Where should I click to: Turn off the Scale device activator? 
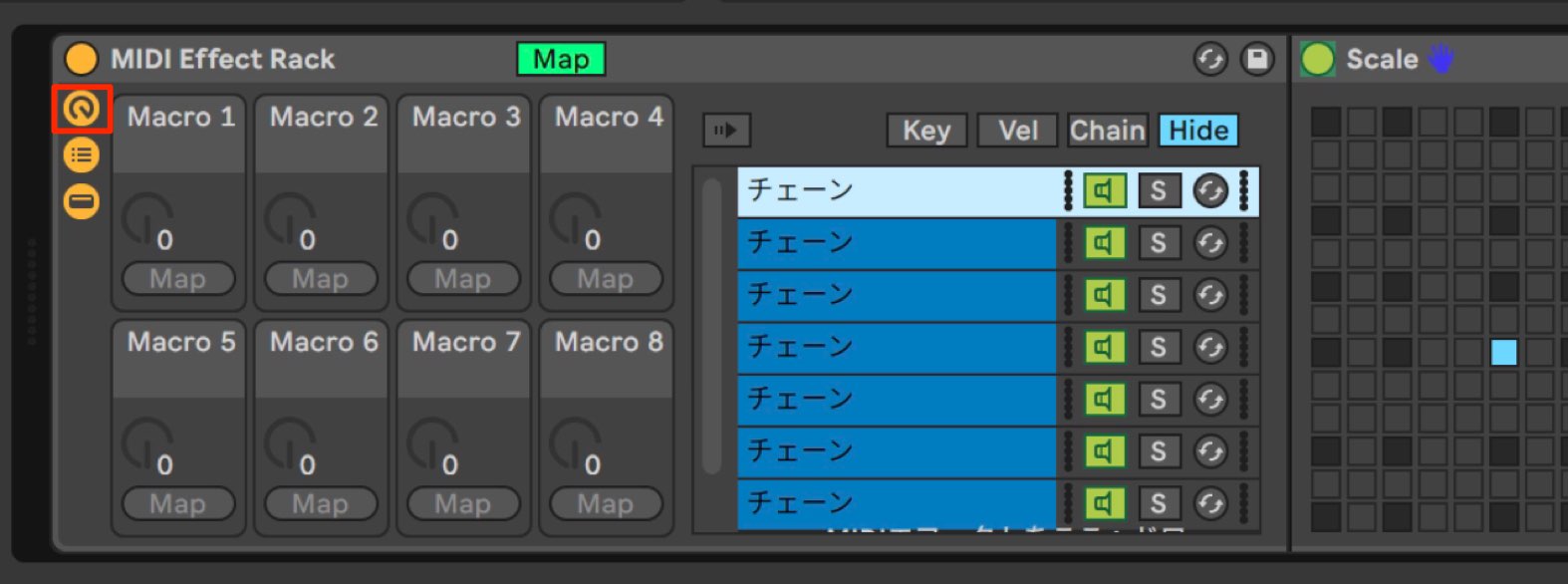click(1318, 59)
